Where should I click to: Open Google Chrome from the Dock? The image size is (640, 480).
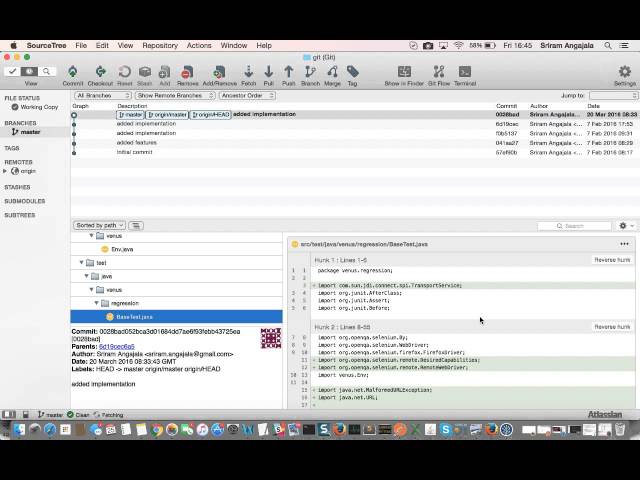click(156, 429)
